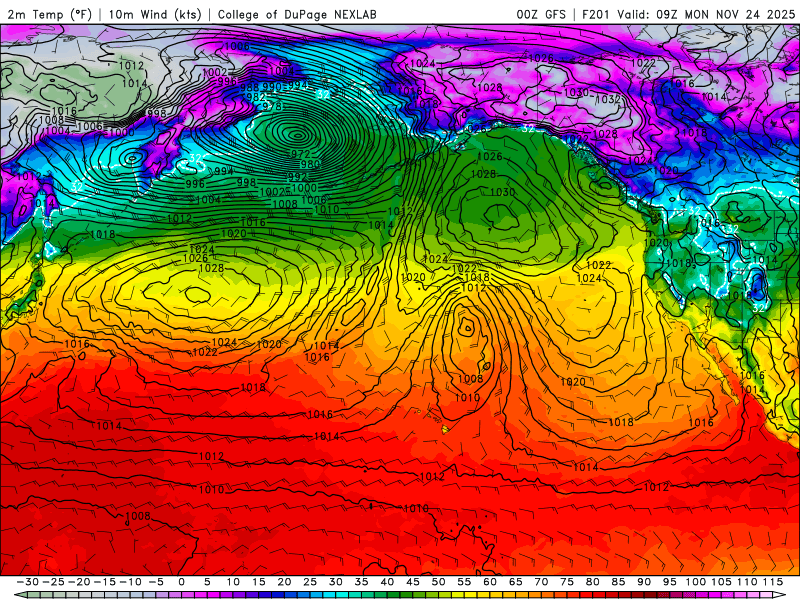Click the 105 legend scale value
The height and width of the screenshot is (600, 800).
721,582
